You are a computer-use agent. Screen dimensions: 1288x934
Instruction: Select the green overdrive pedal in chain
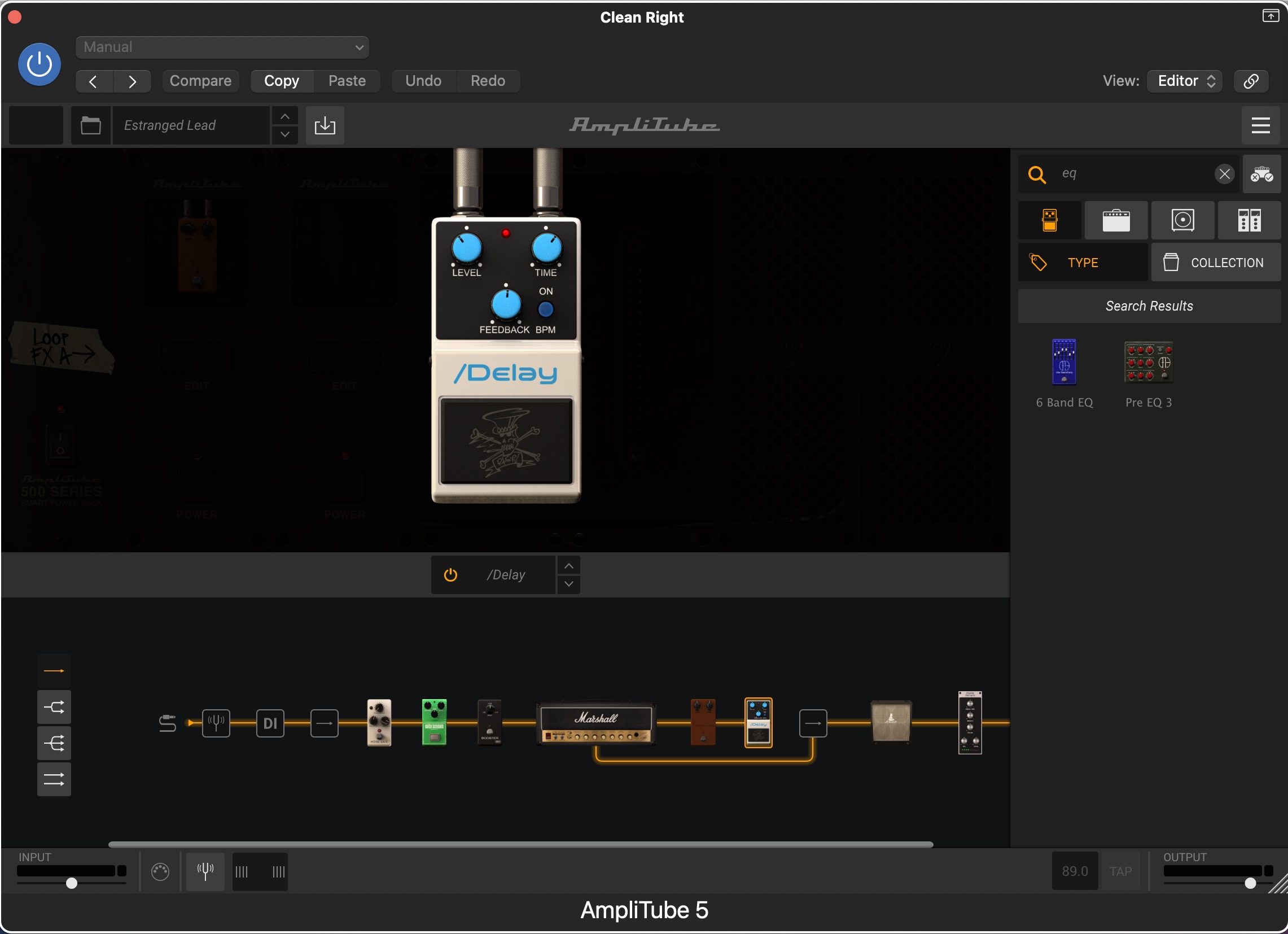tap(434, 723)
